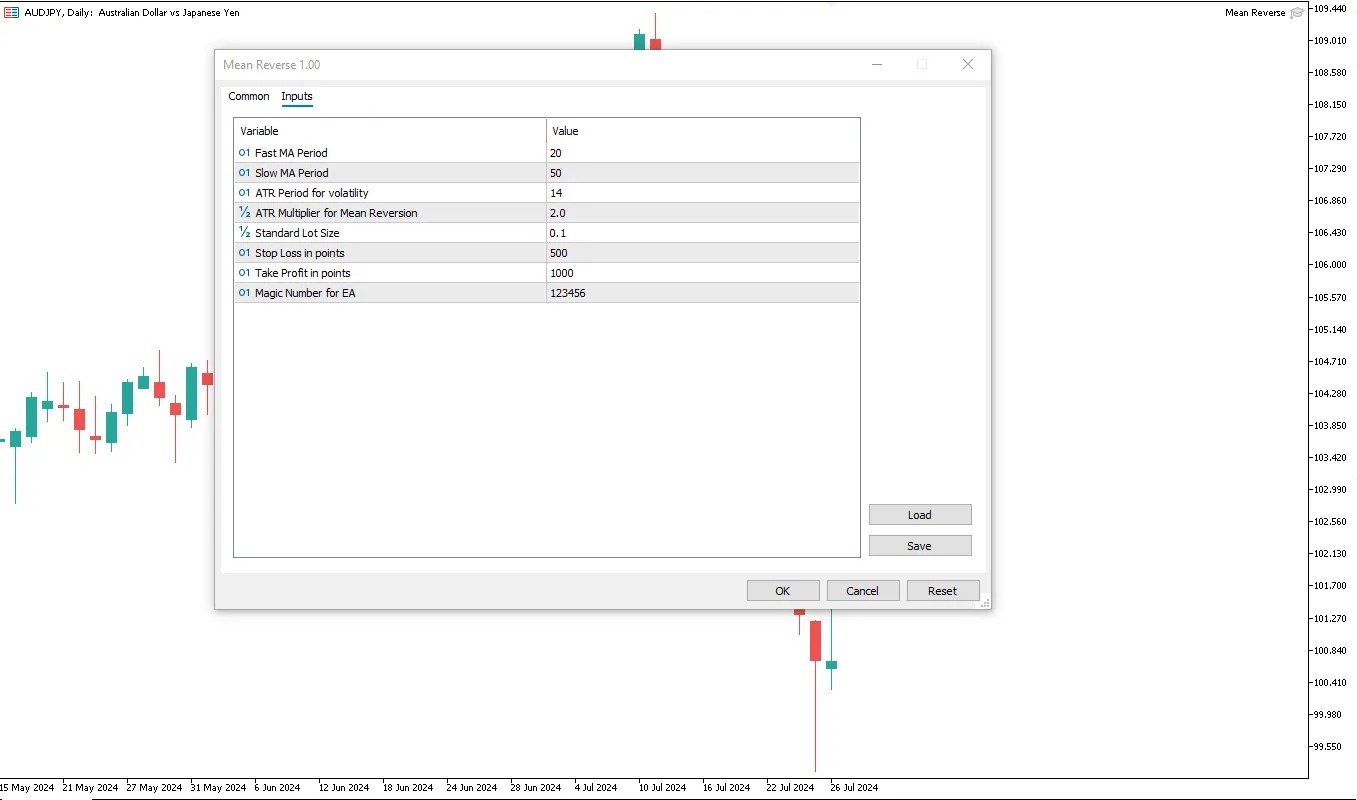Reset inputs with the Reset button

click(942, 591)
